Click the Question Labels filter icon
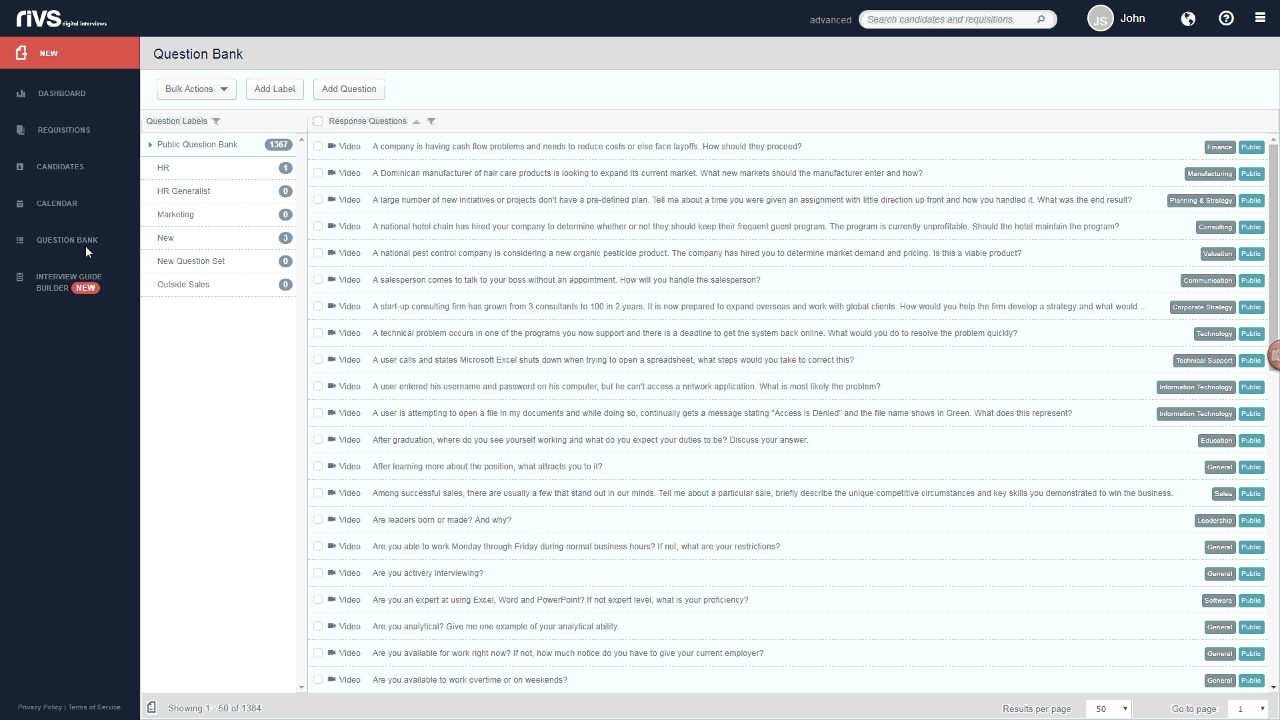Screen dimensions: 1280x720 (x=216, y=121)
